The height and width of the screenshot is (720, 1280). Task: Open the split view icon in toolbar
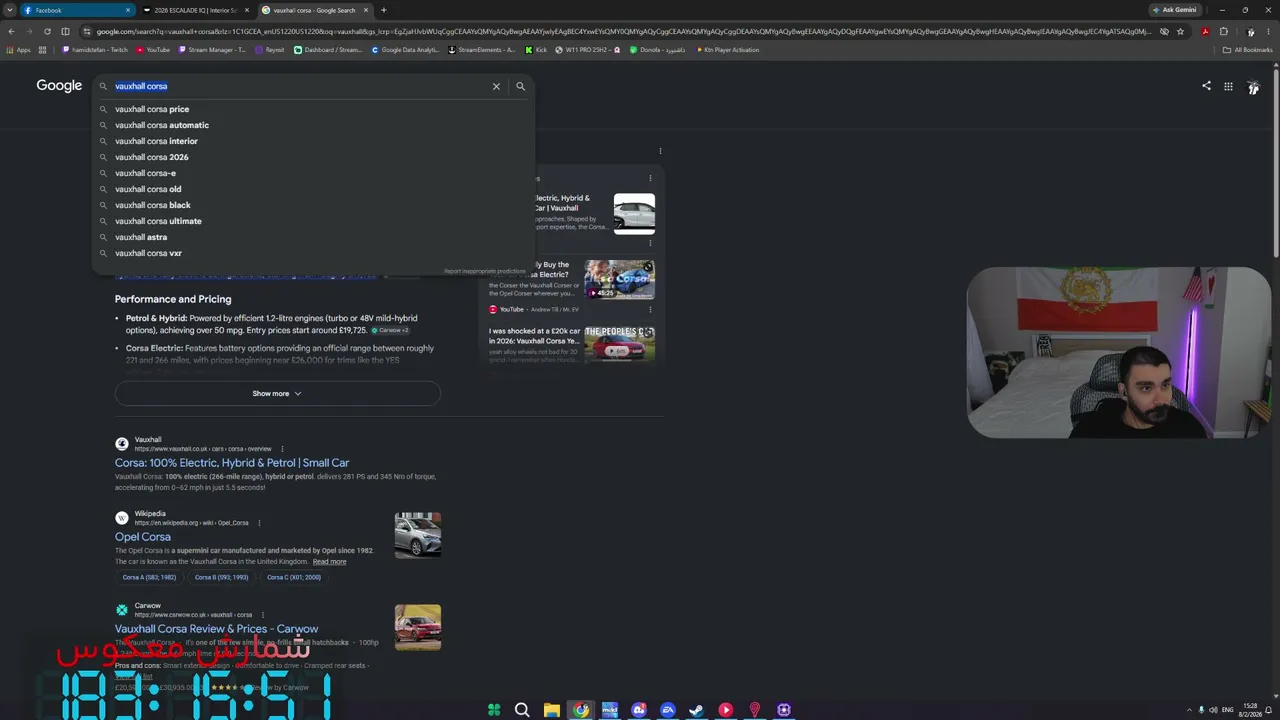tap(65, 31)
